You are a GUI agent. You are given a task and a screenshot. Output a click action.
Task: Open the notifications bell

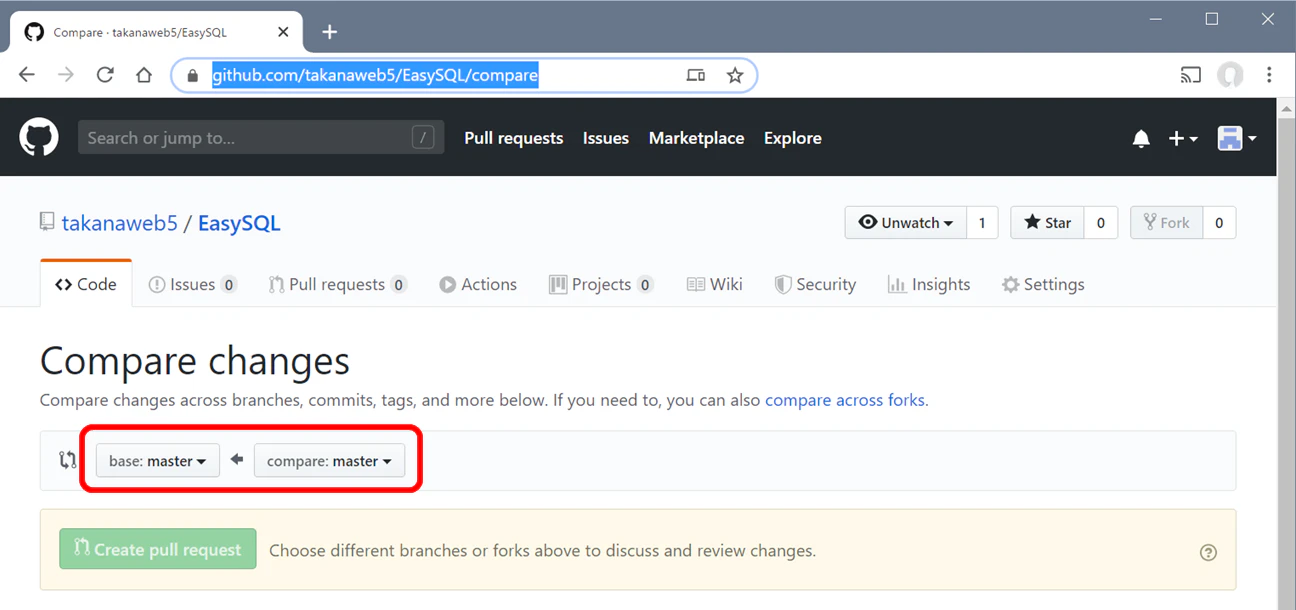point(1141,139)
